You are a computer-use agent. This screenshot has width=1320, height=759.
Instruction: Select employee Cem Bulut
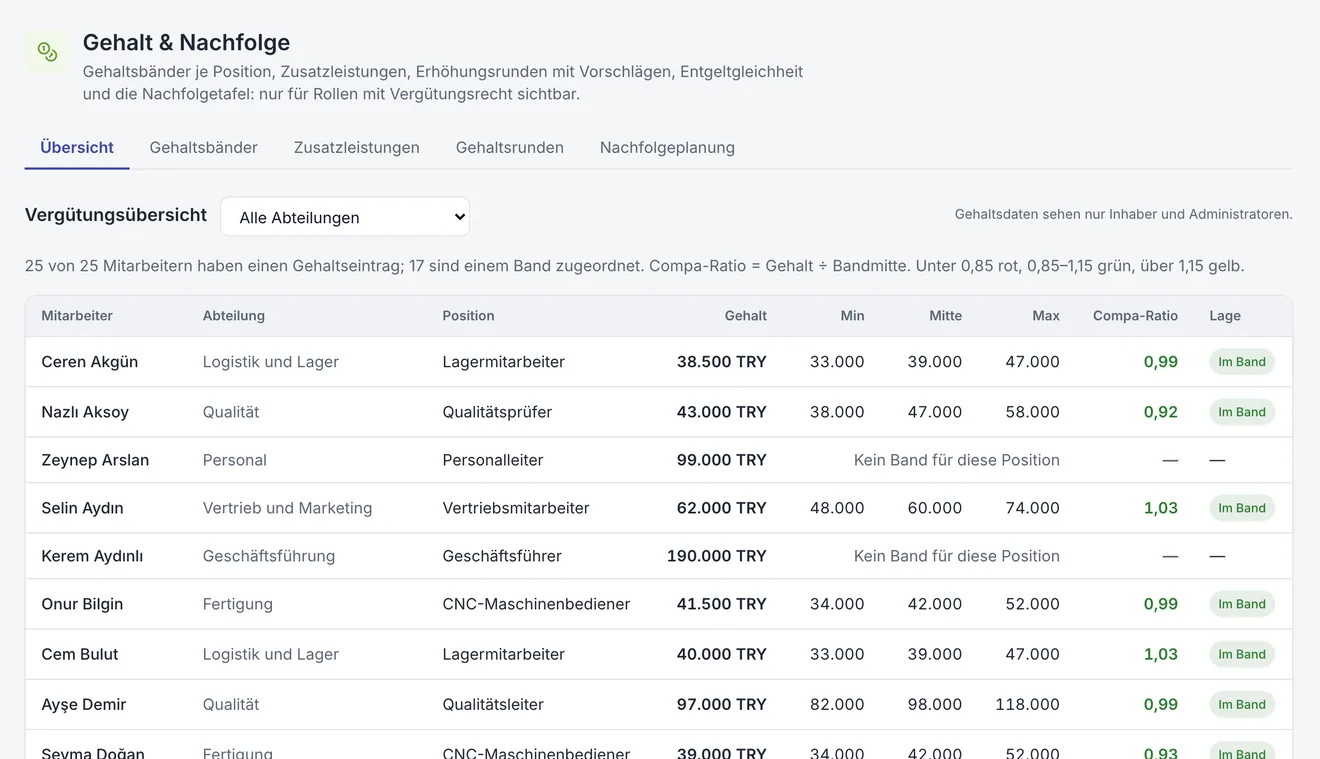click(x=80, y=654)
